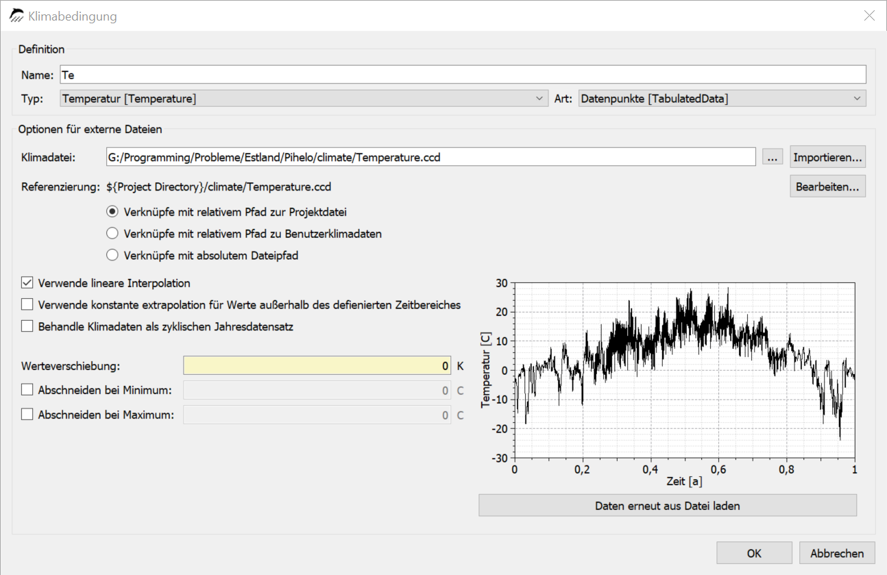This screenshot has height=575, width=887.
Task: Click the 'Definition' group title
Action: (x=41, y=49)
